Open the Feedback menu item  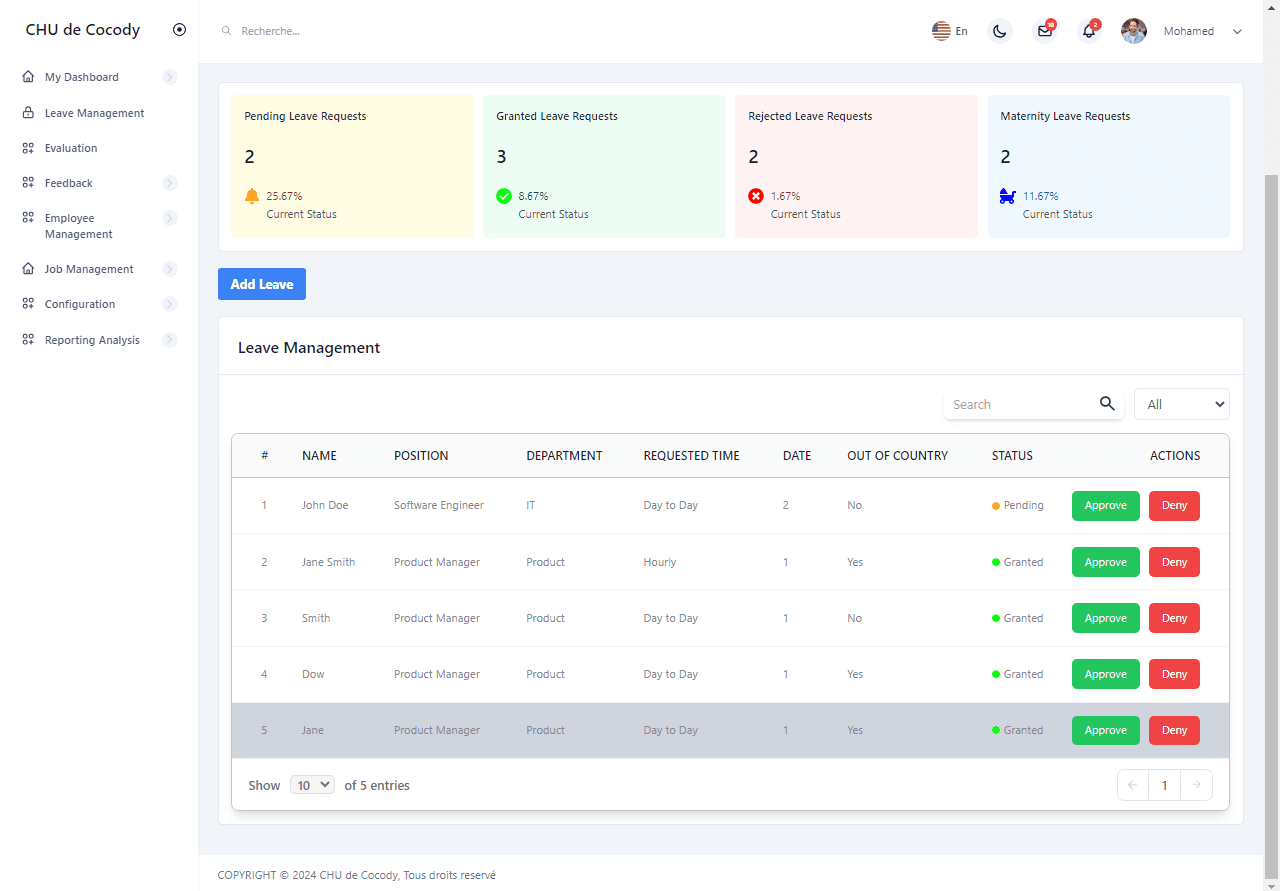tap(68, 182)
